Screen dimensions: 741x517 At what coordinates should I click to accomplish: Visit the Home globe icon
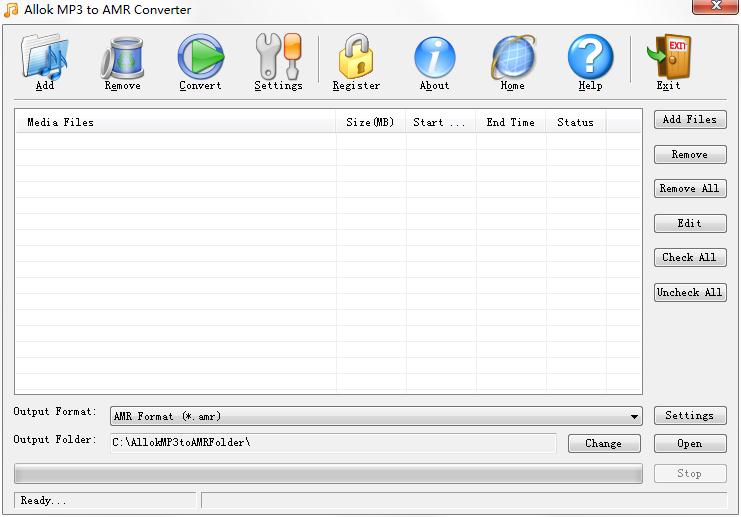pos(513,57)
